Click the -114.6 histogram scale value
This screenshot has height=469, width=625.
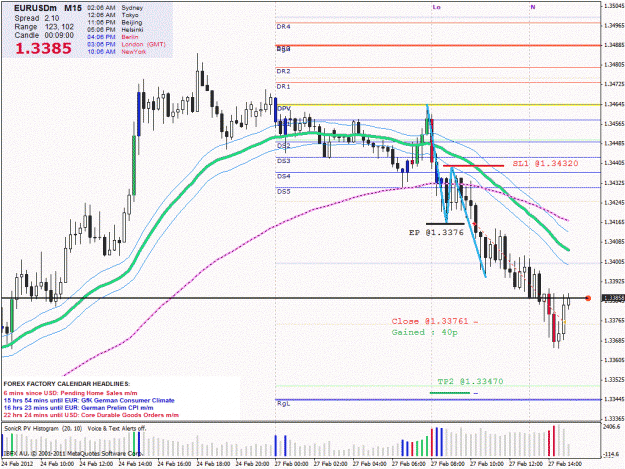612,454
